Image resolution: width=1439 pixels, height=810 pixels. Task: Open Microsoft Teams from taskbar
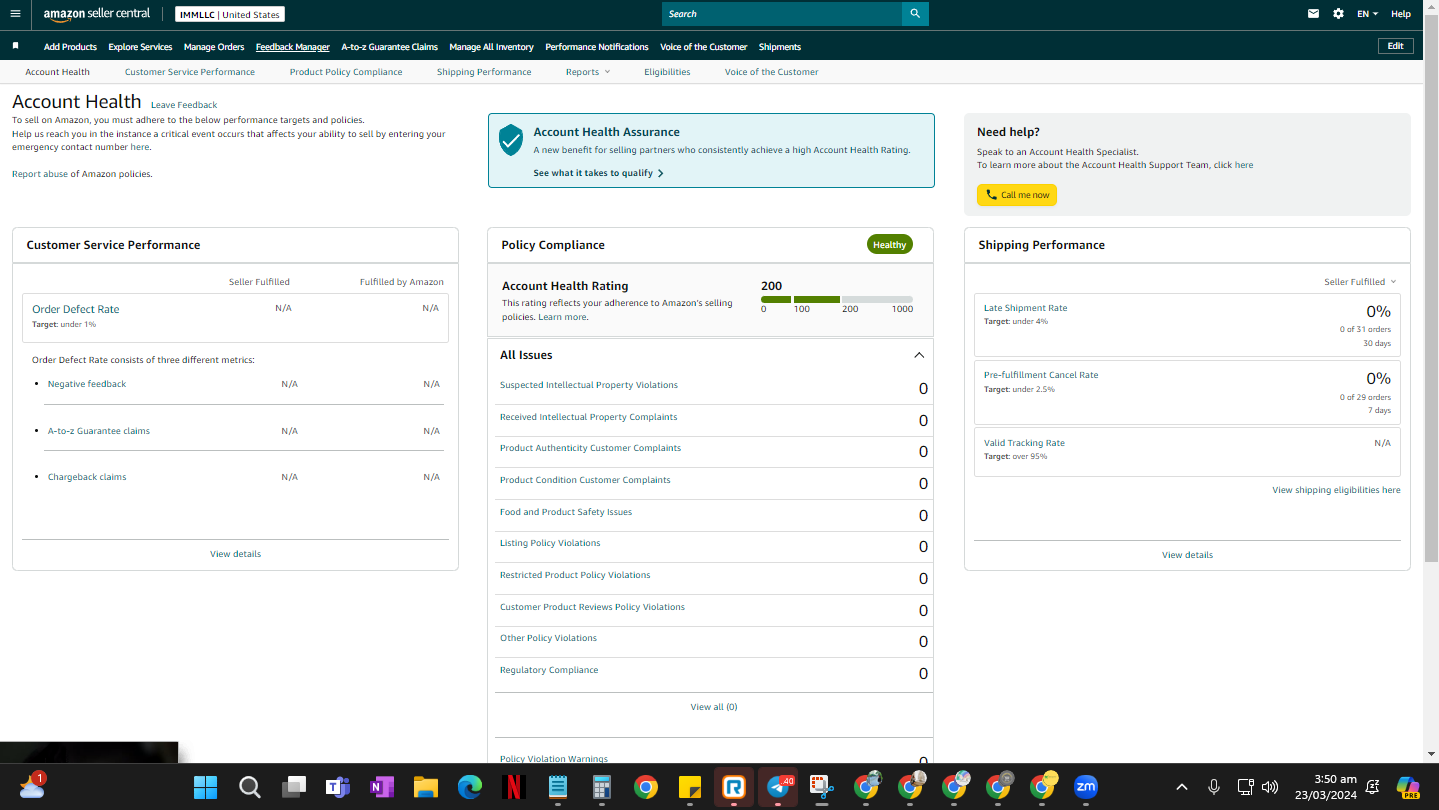pos(337,787)
